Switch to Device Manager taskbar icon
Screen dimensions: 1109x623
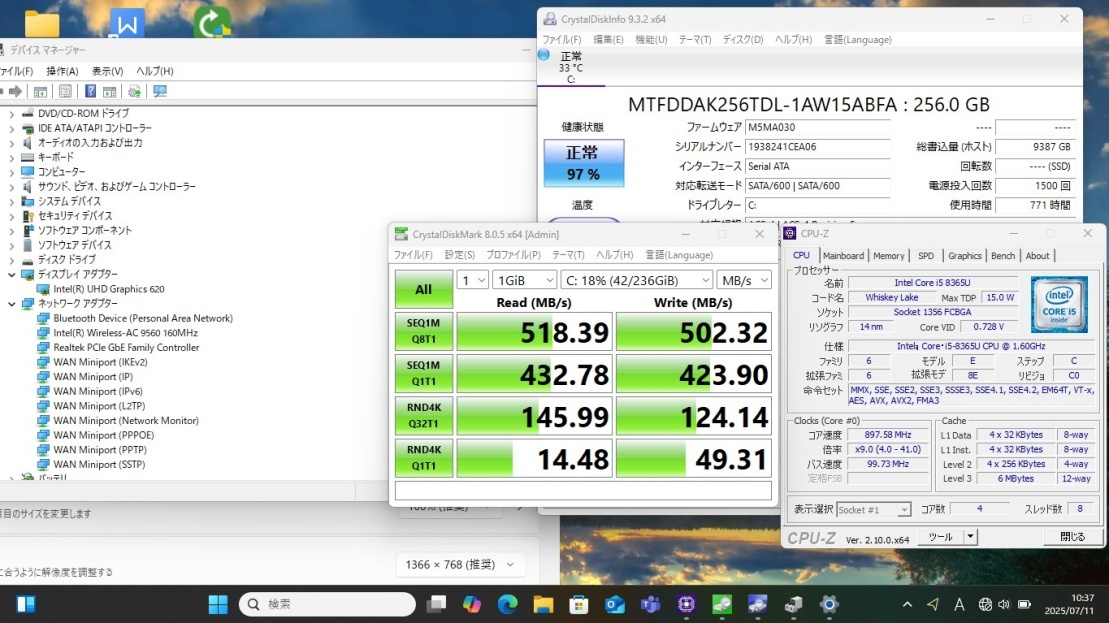[793, 604]
